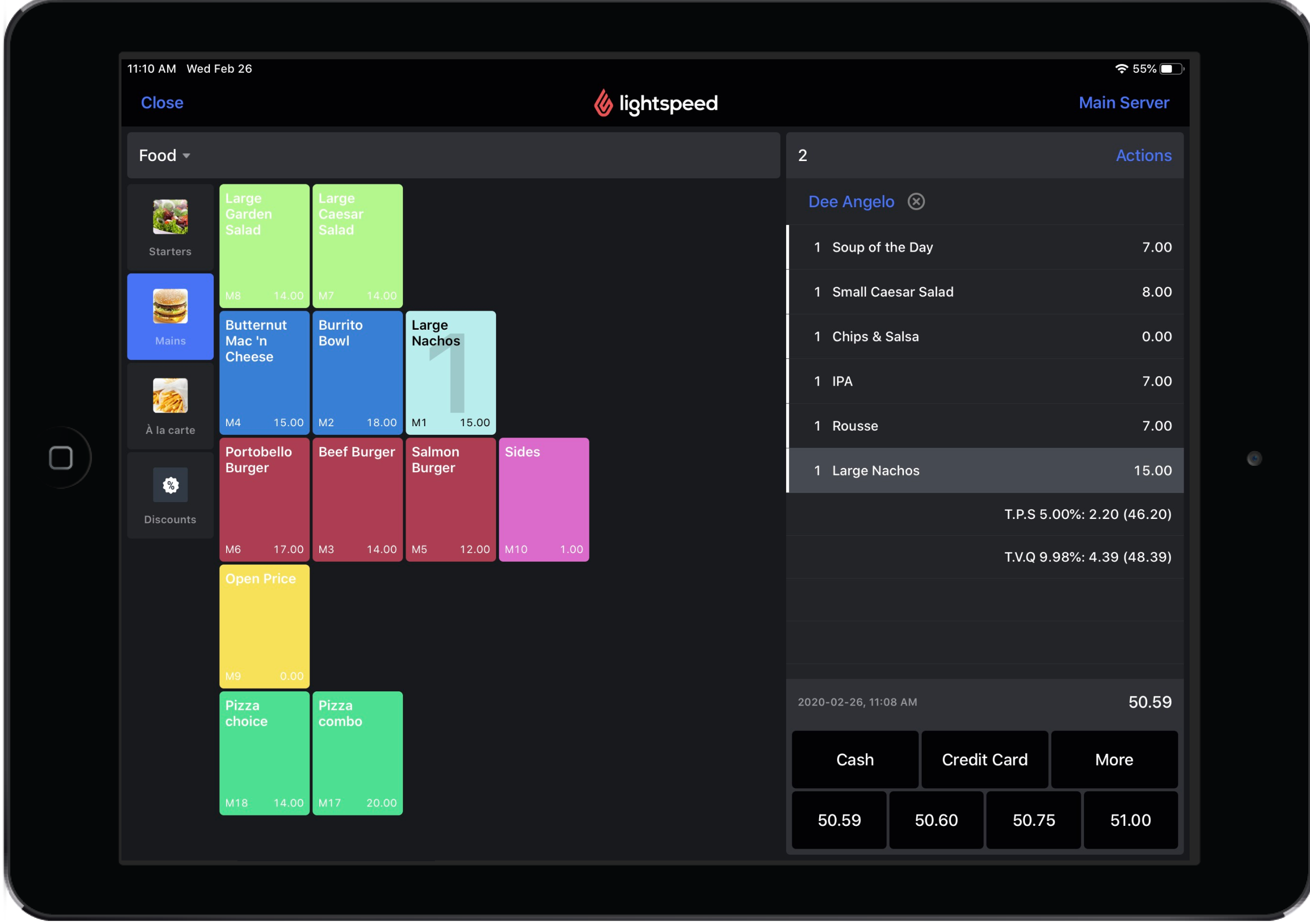Tap the table number 2 header
The width and height of the screenshot is (1310, 924).
coord(803,155)
